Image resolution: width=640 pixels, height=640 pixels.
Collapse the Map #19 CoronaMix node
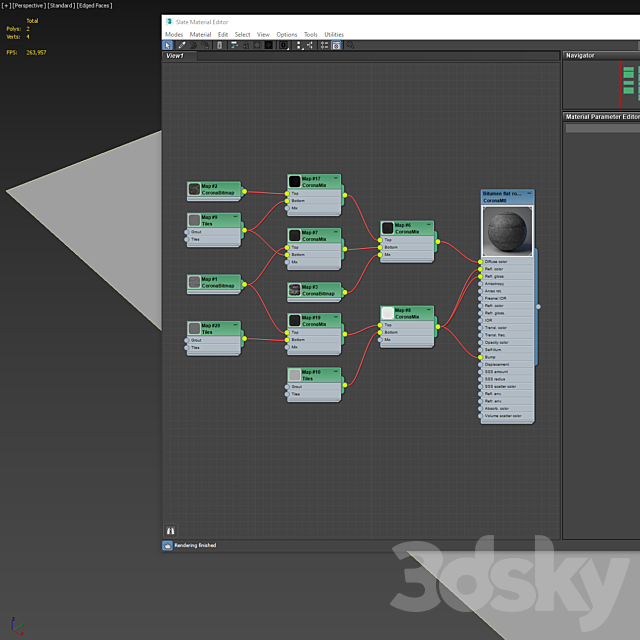336,317
